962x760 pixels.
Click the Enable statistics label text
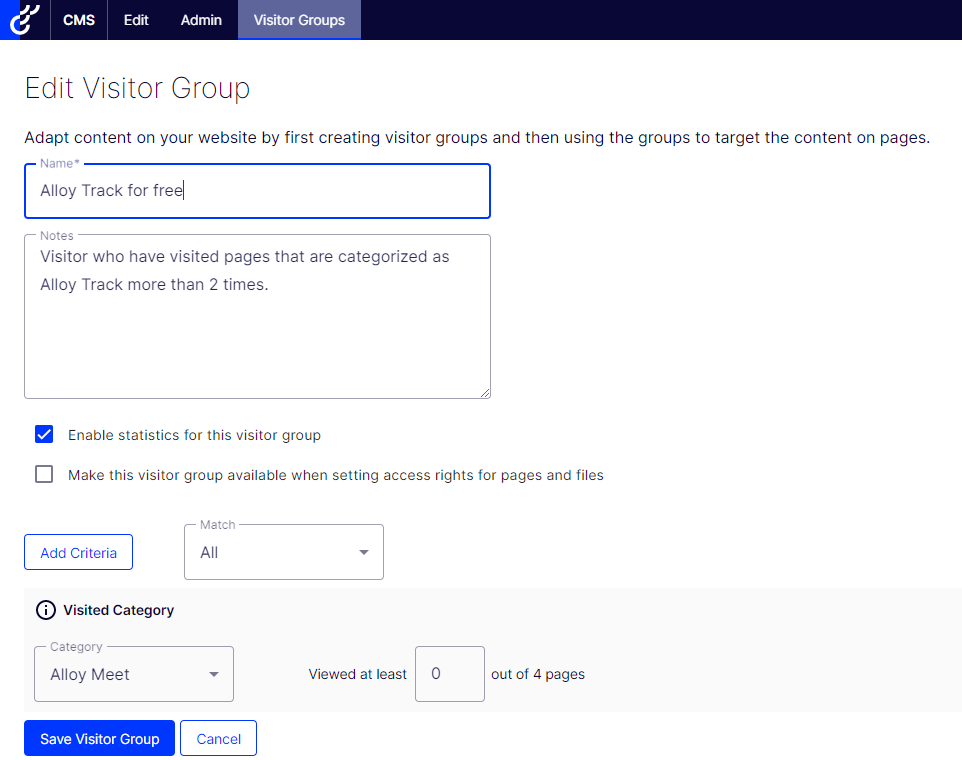pyautogui.click(x=194, y=435)
